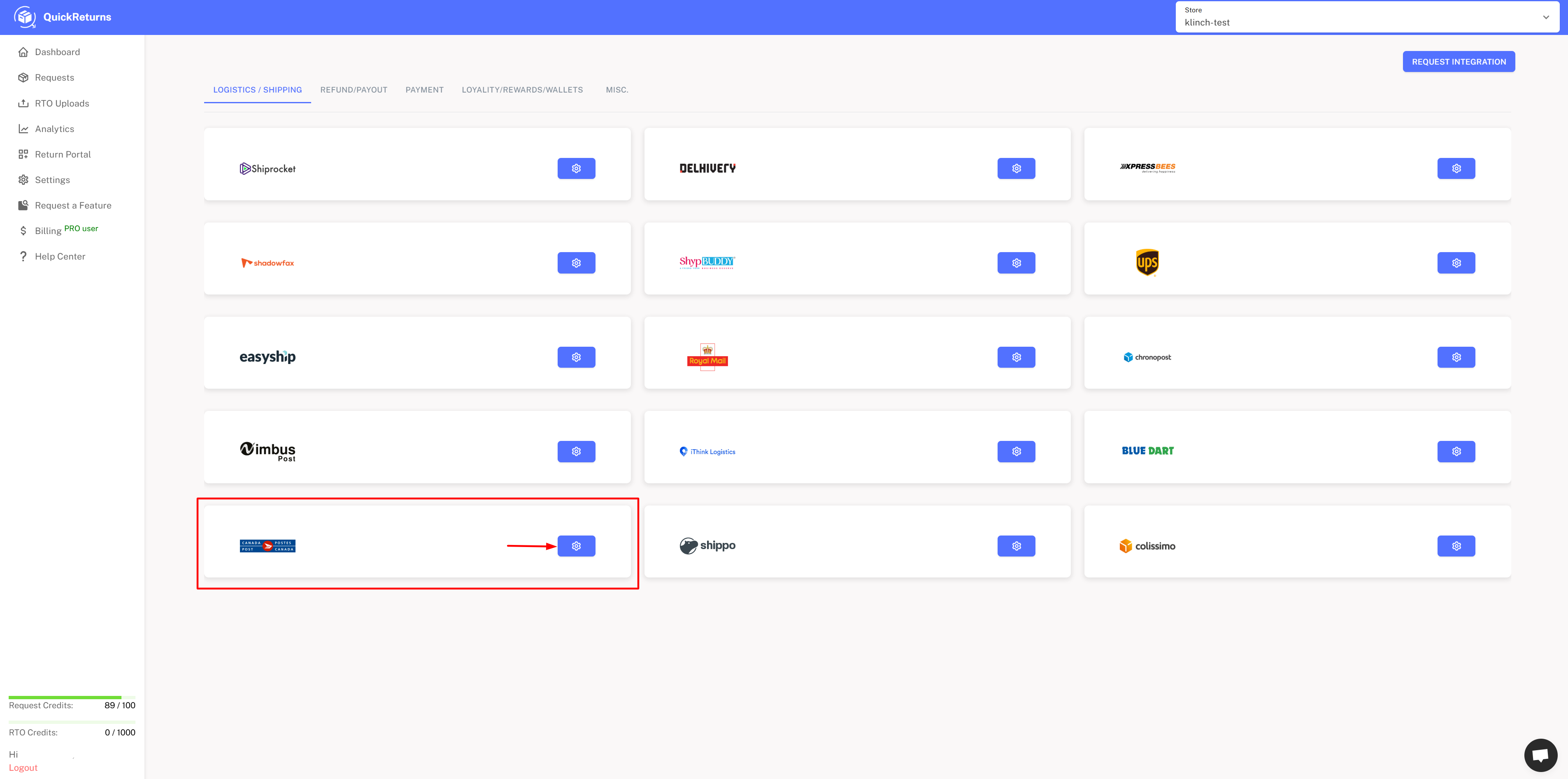Open the chat support bubble
Viewport: 1568px width, 779px height.
point(1540,755)
